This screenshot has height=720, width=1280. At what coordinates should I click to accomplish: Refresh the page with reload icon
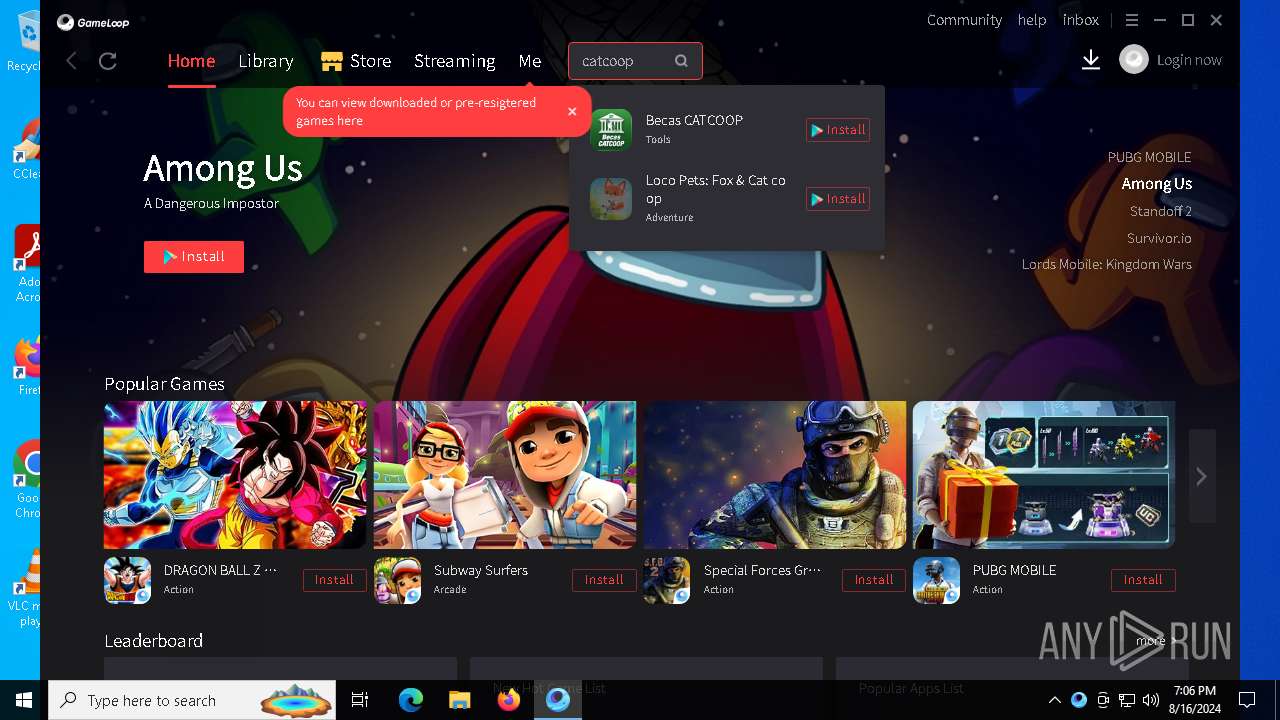108,61
